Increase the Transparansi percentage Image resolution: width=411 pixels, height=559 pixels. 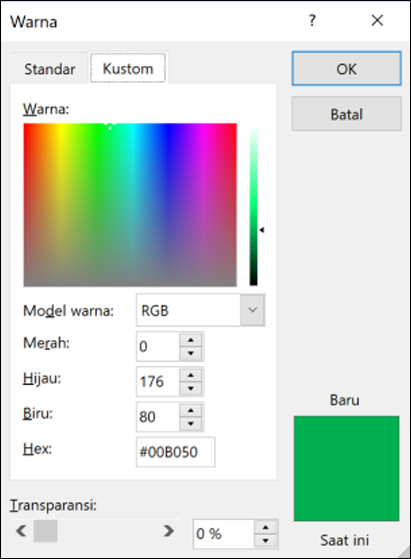coord(265,527)
